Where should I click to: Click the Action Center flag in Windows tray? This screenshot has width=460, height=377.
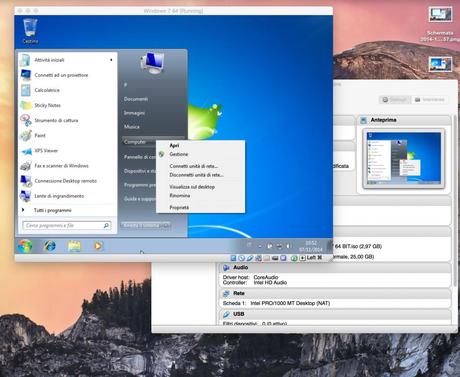(270, 246)
